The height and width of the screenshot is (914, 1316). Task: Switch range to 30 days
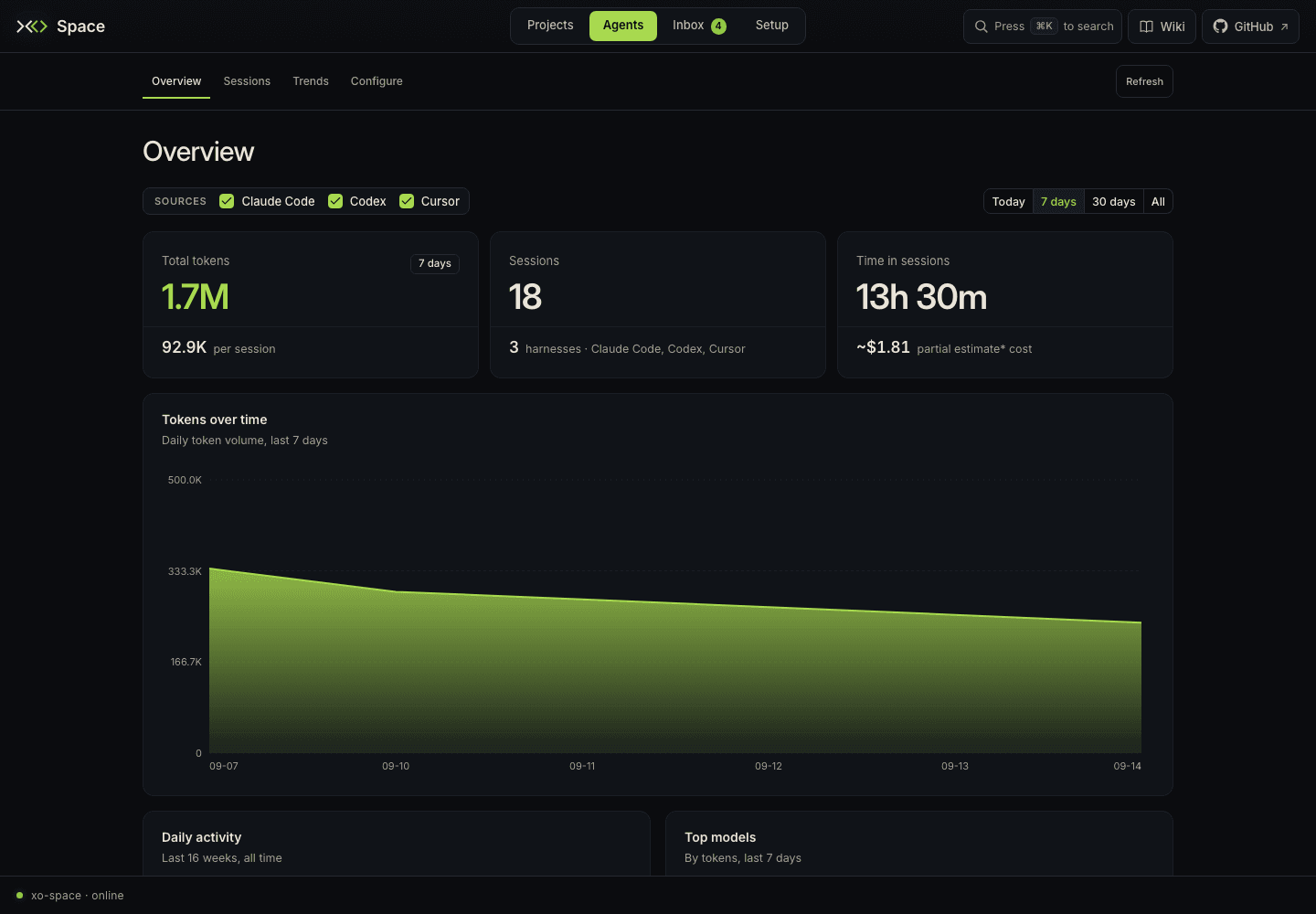coord(1113,201)
